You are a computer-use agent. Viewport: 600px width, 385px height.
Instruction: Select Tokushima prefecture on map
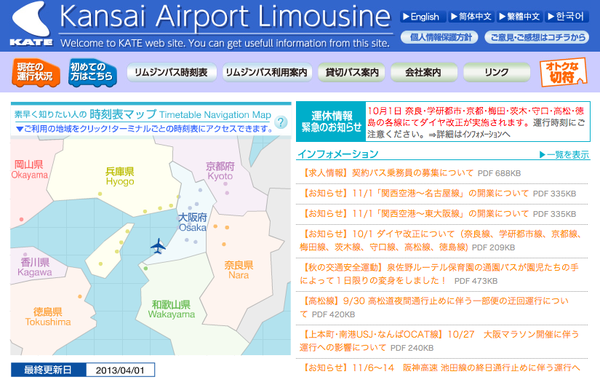(x=48, y=316)
